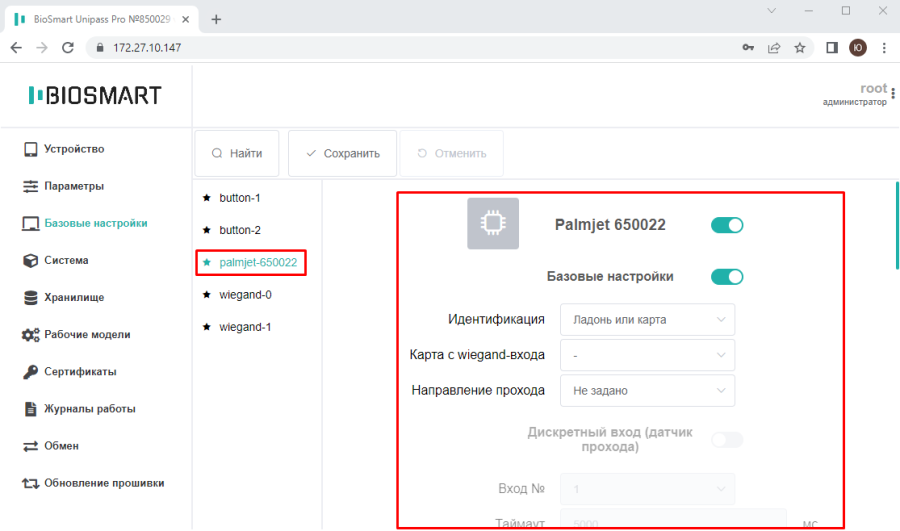The width and height of the screenshot is (900, 531).
Task: Toggle the Дискретный вход switch
Action: (727, 440)
